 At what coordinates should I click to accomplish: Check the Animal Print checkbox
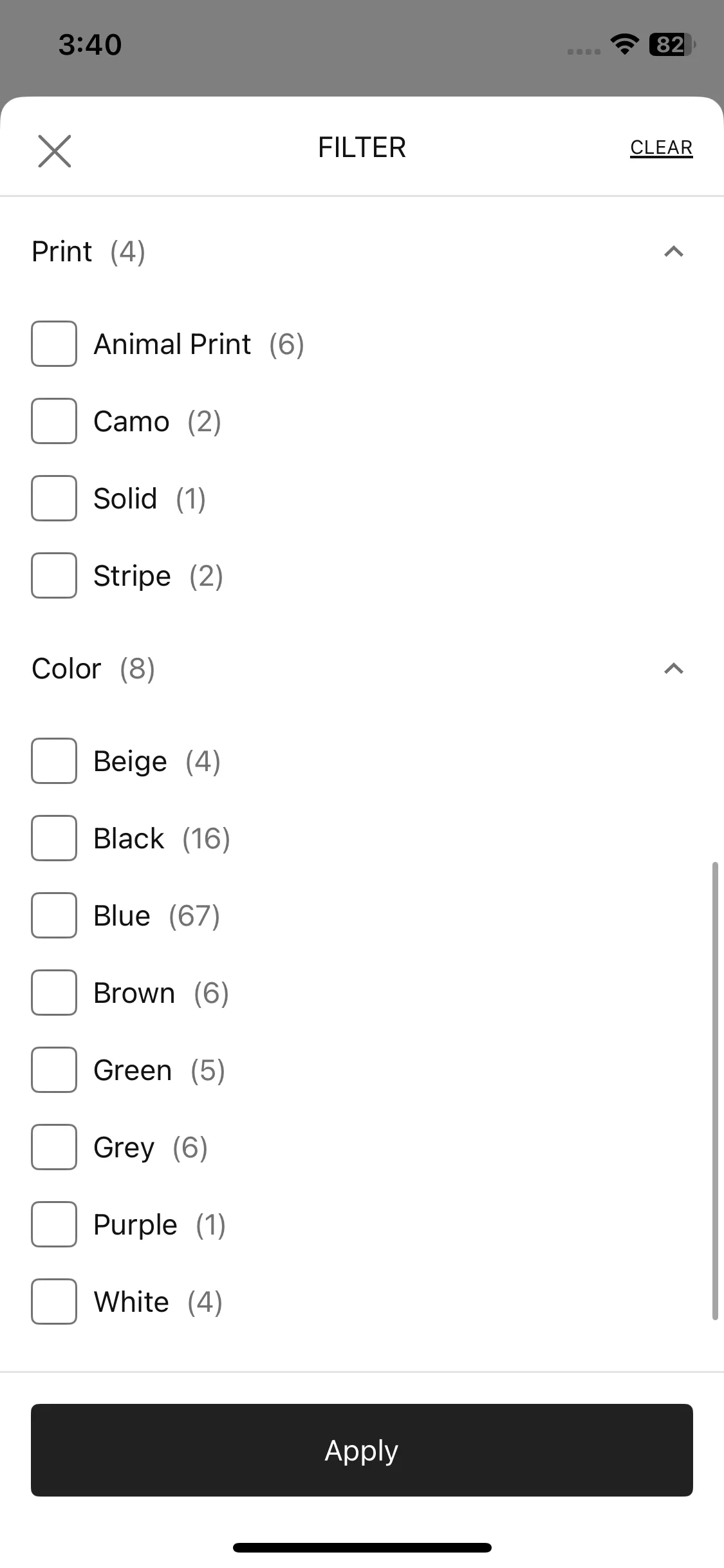(x=54, y=344)
